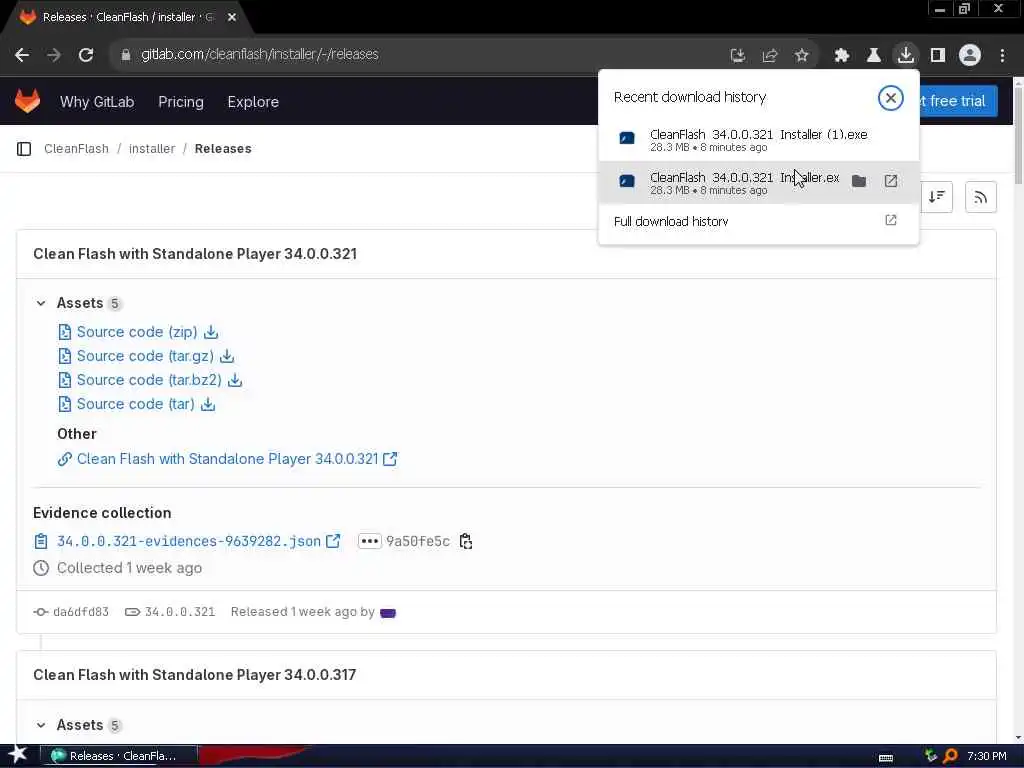Open tag 34.0.0.321

[180, 612]
